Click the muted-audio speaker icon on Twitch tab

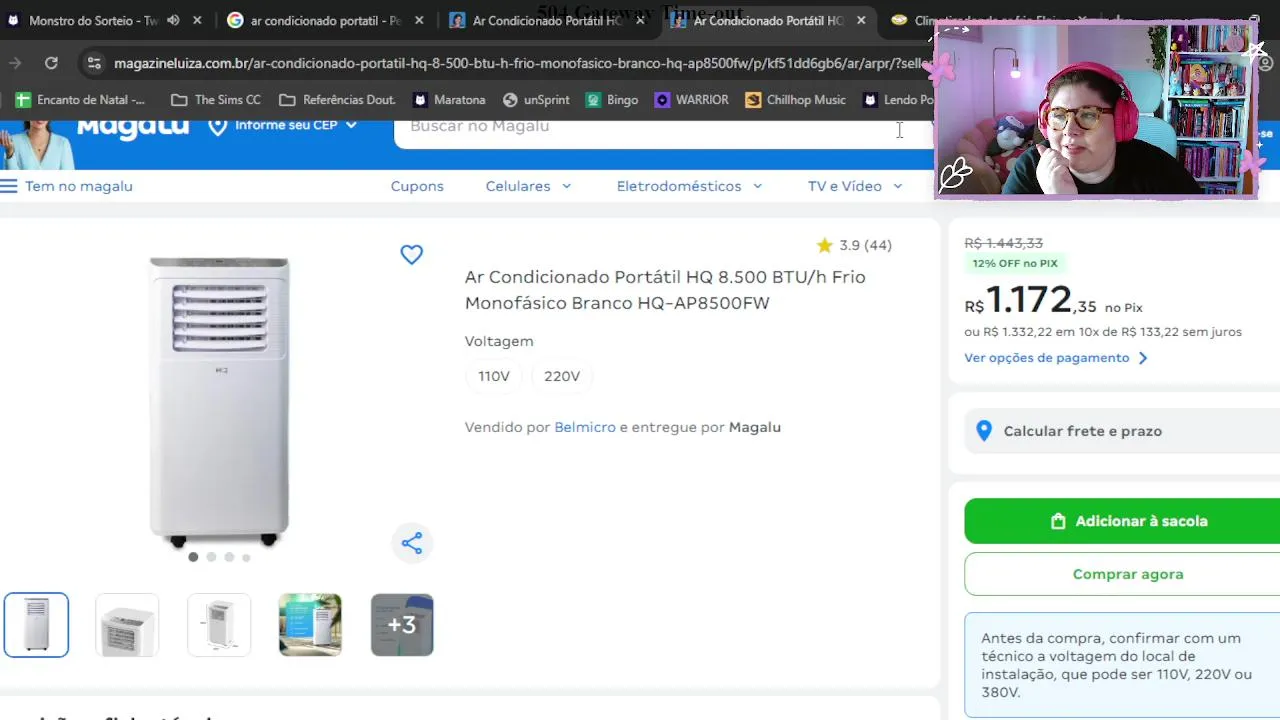point(173,20)
